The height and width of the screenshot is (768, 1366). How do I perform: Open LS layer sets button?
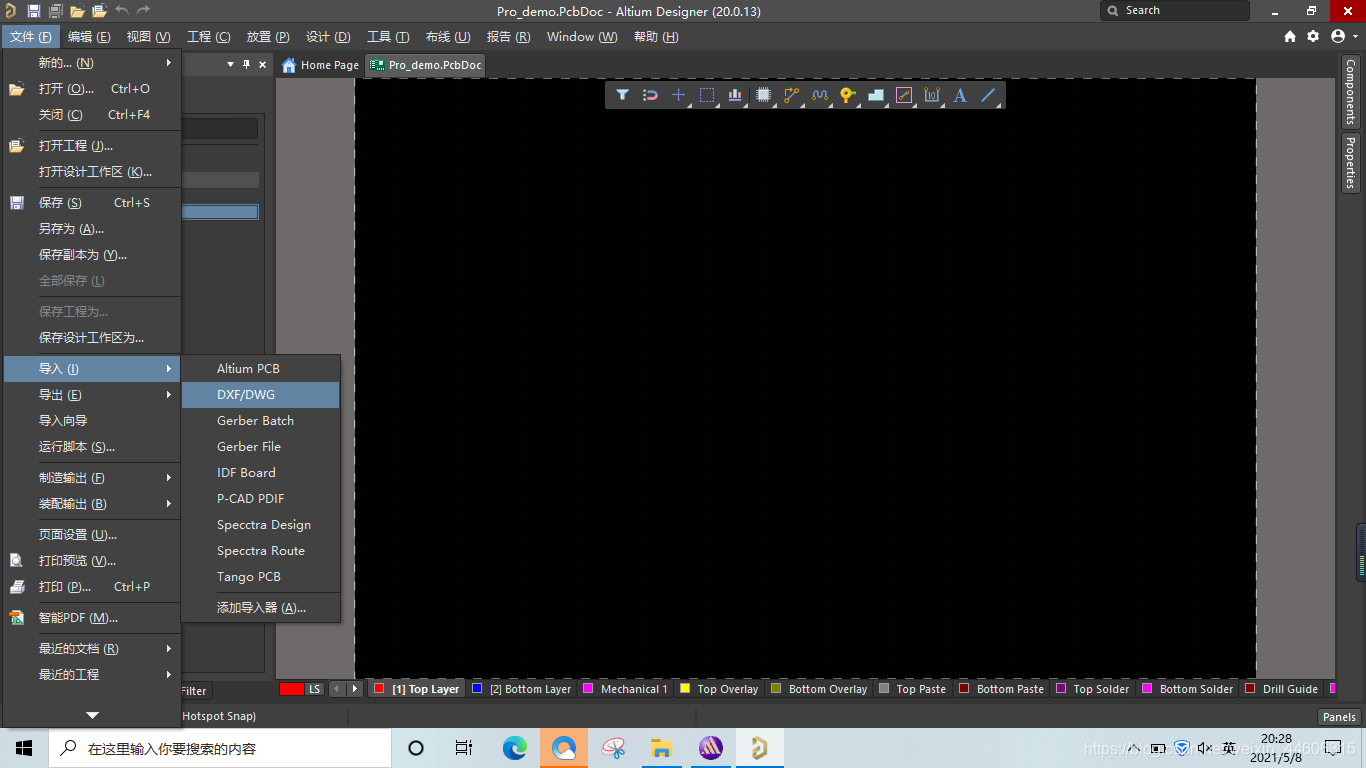point(314,689)
